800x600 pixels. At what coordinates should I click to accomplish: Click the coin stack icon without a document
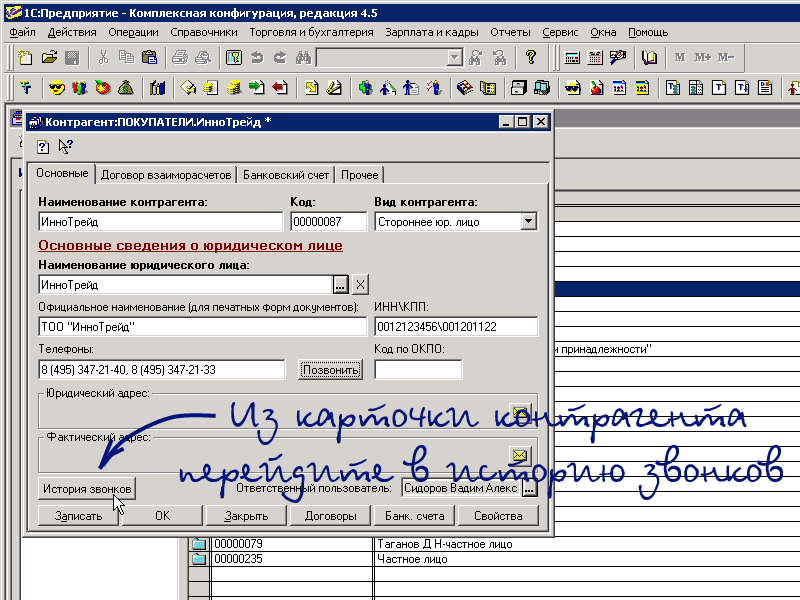(x=234, y=88)
